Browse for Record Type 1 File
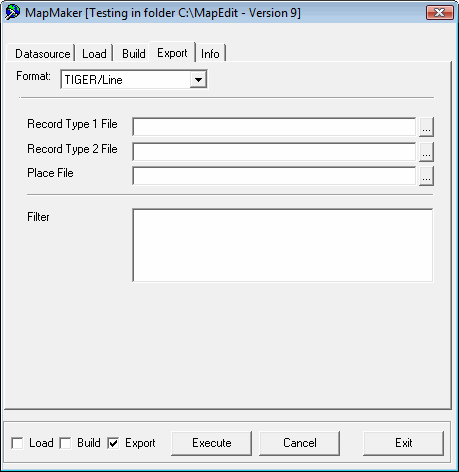Image resolution: width=459 pixels, height=472 pixels. pos(426,127)
